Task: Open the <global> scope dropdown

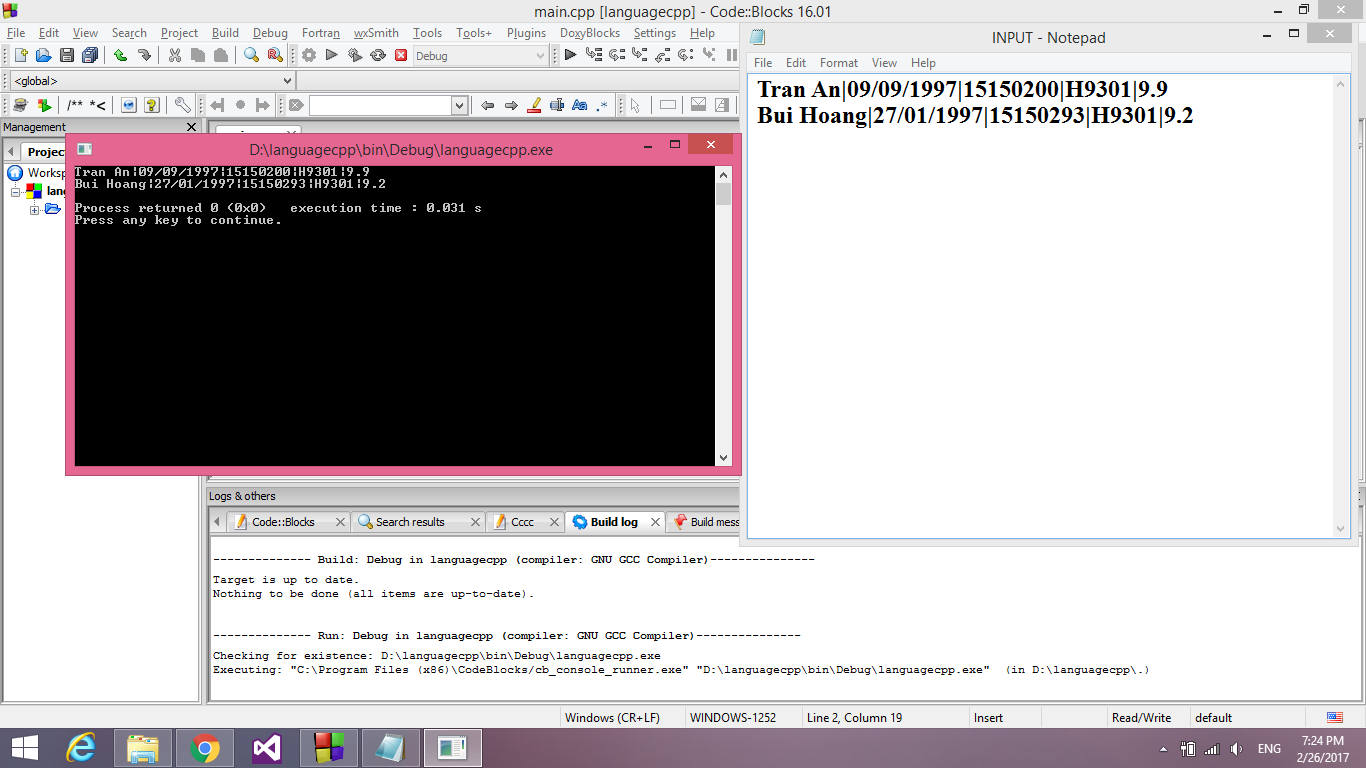Action: coord(287,81)
